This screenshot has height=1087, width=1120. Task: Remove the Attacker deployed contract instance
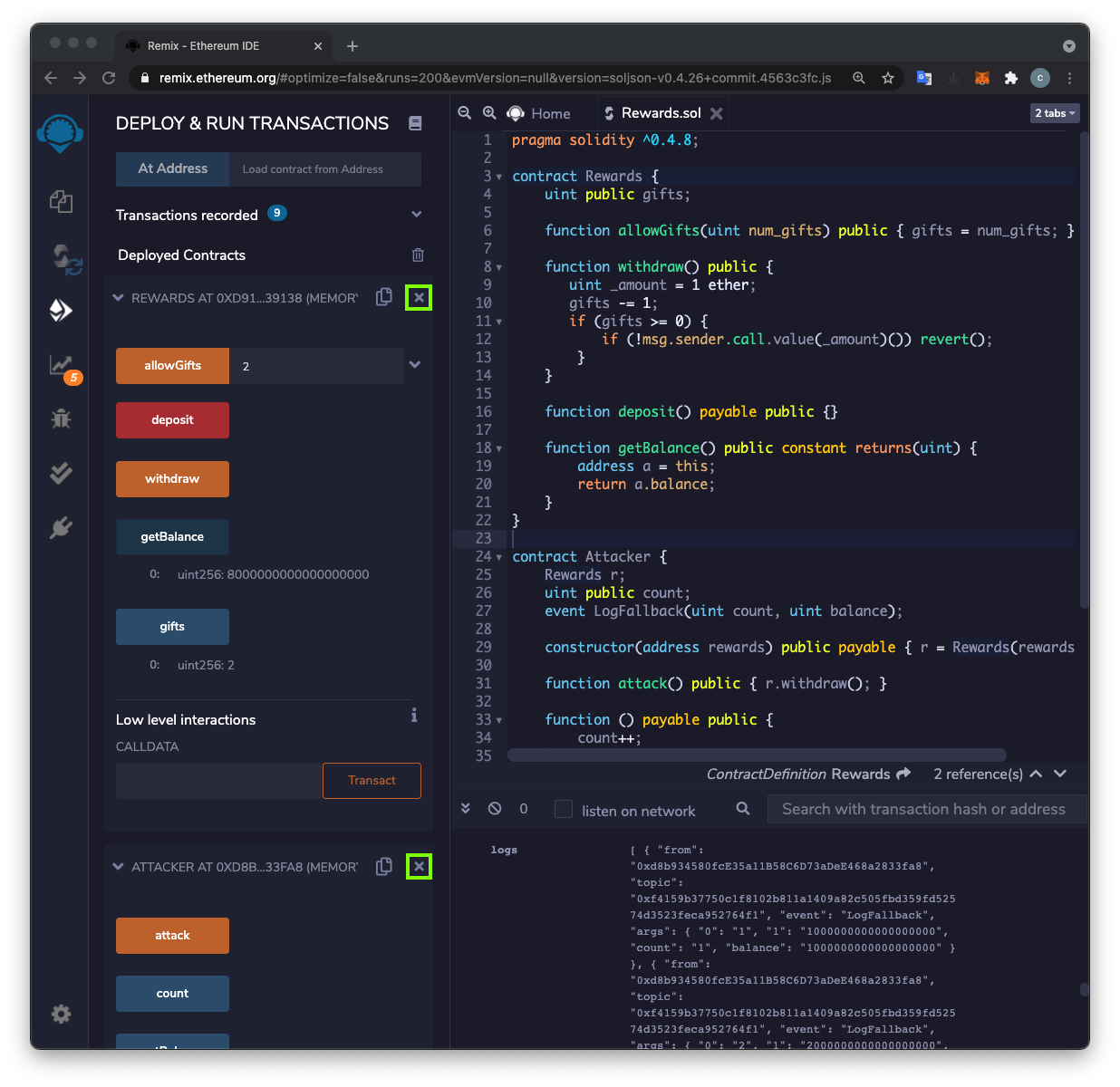click(x=419, y=867)
